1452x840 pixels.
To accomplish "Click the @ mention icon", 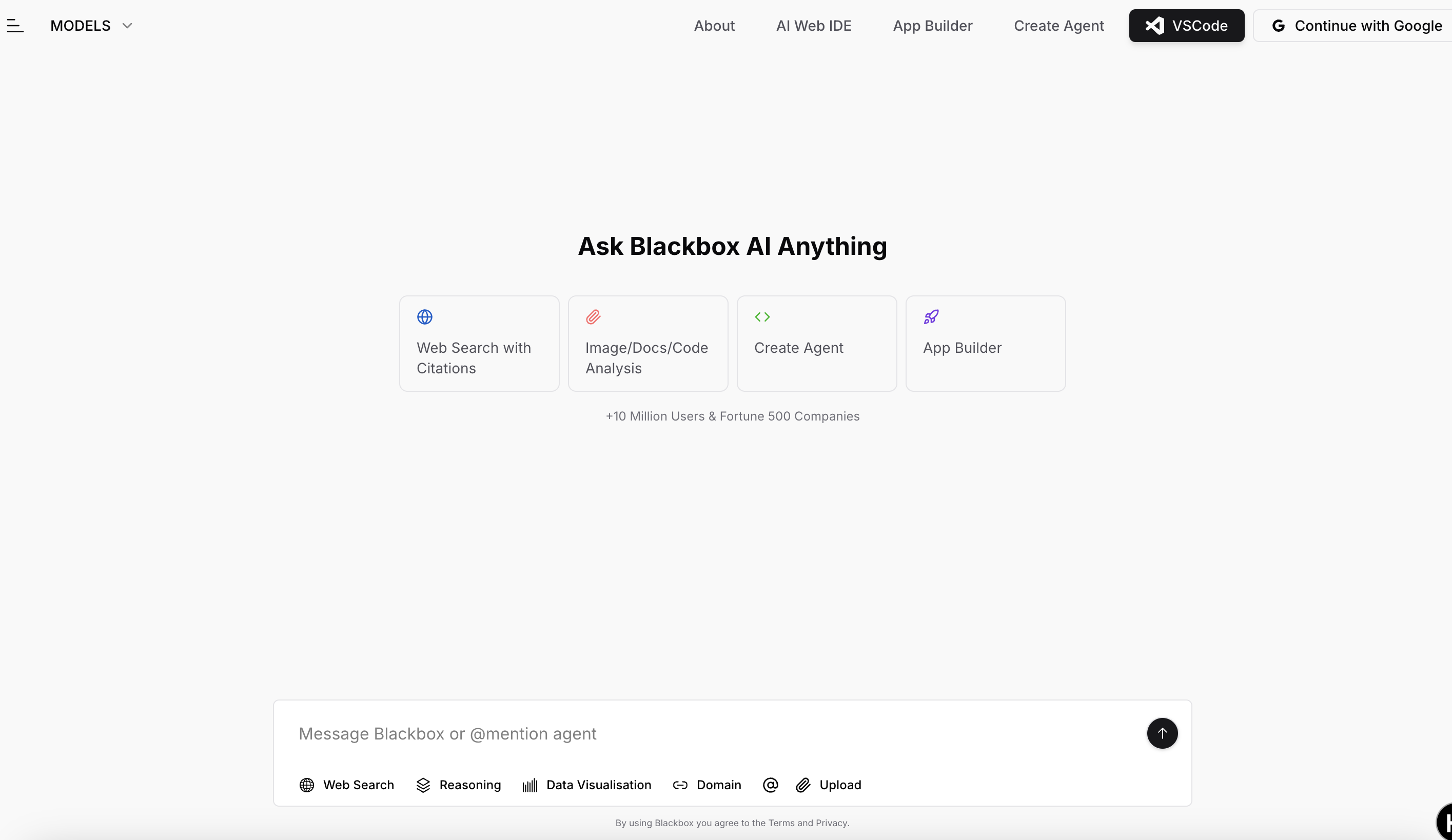I will point(770,785).
